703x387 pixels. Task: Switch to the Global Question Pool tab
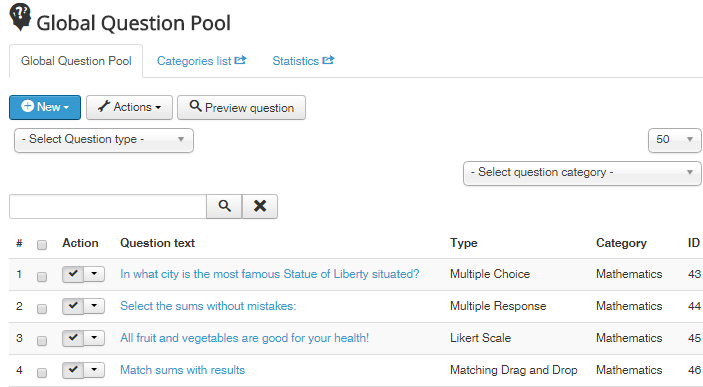coord(76,61)
